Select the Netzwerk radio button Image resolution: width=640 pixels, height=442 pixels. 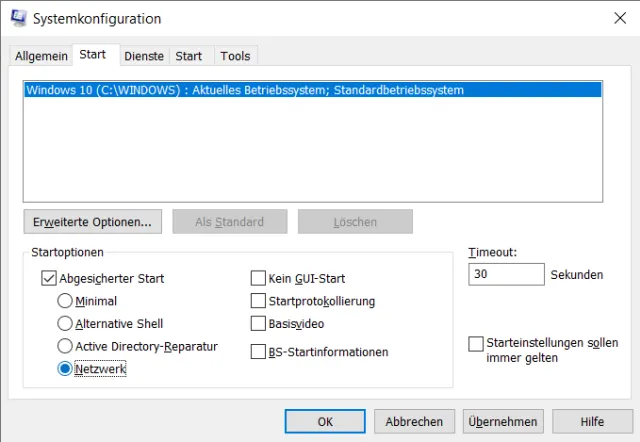pyautogui.click(x=66, y=370)
